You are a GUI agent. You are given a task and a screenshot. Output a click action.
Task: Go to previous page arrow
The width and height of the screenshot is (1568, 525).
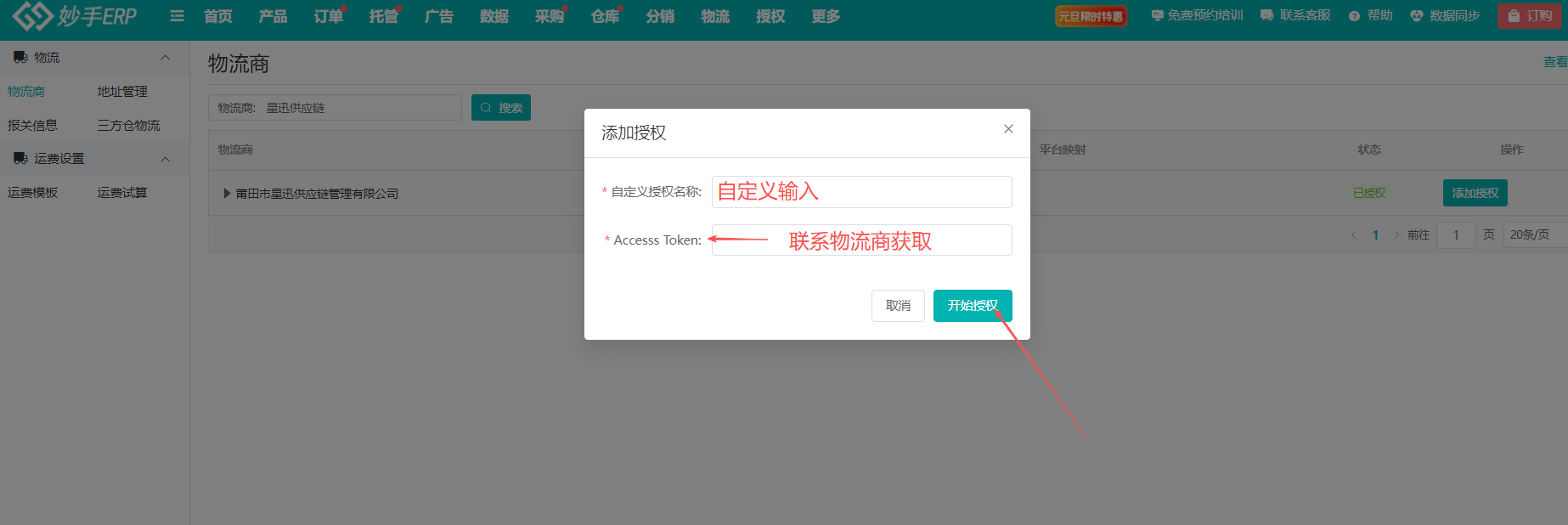[x=1354, y=235]
